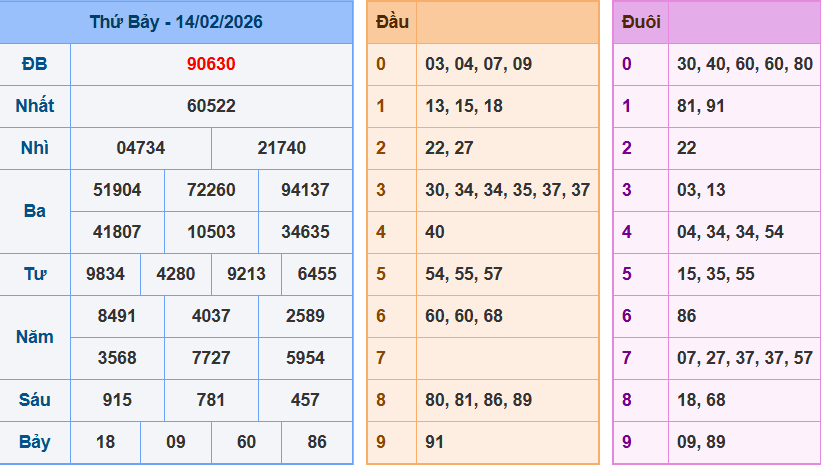
Task: Select the red special prize number 90630
Action: [211, 64]
